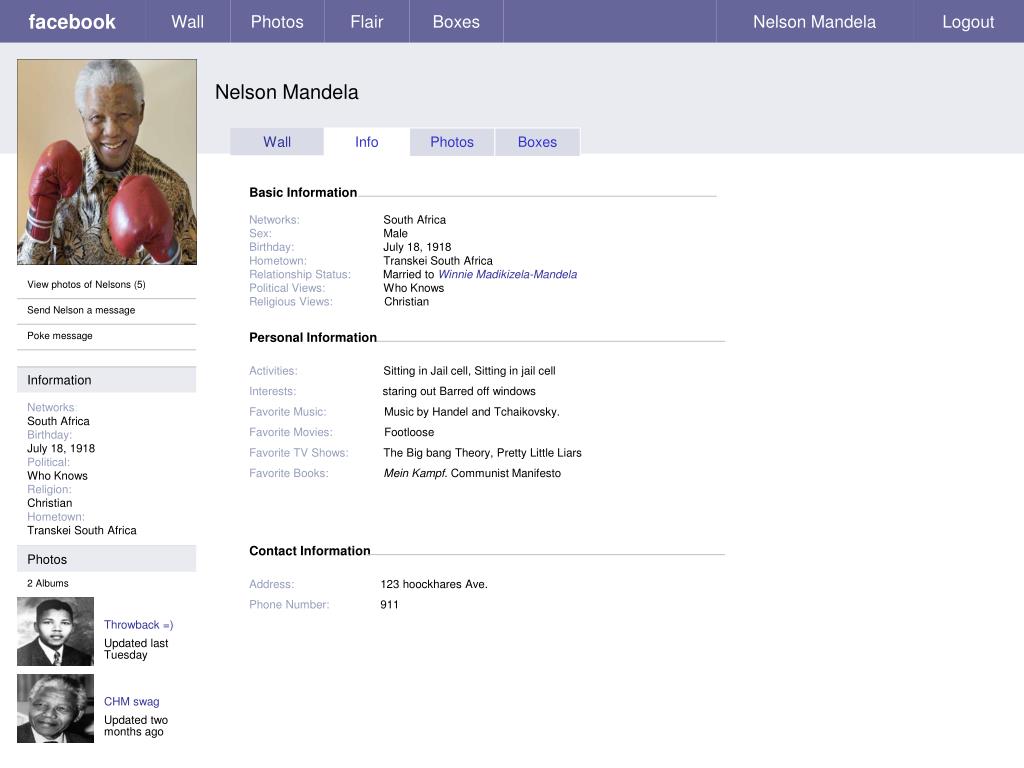Click 'Male' value in Basic Information
Screen dimensions: 1024x768
395,233
